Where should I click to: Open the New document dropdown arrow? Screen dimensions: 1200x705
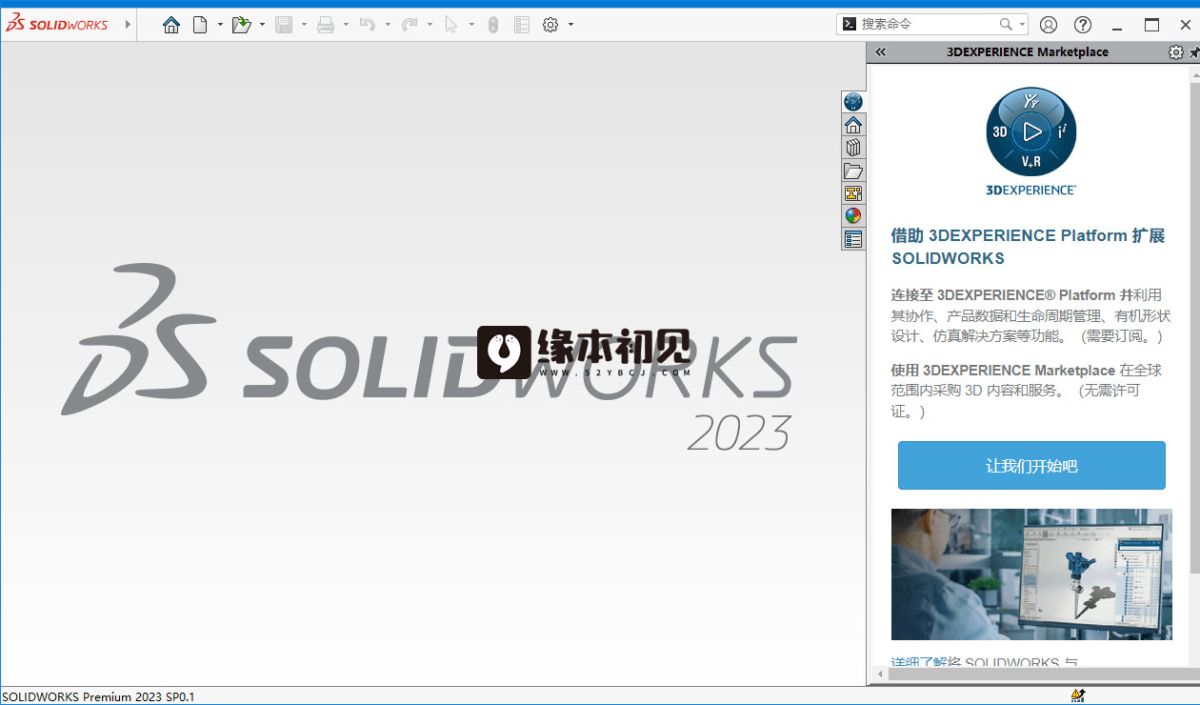tap(220, 25)
